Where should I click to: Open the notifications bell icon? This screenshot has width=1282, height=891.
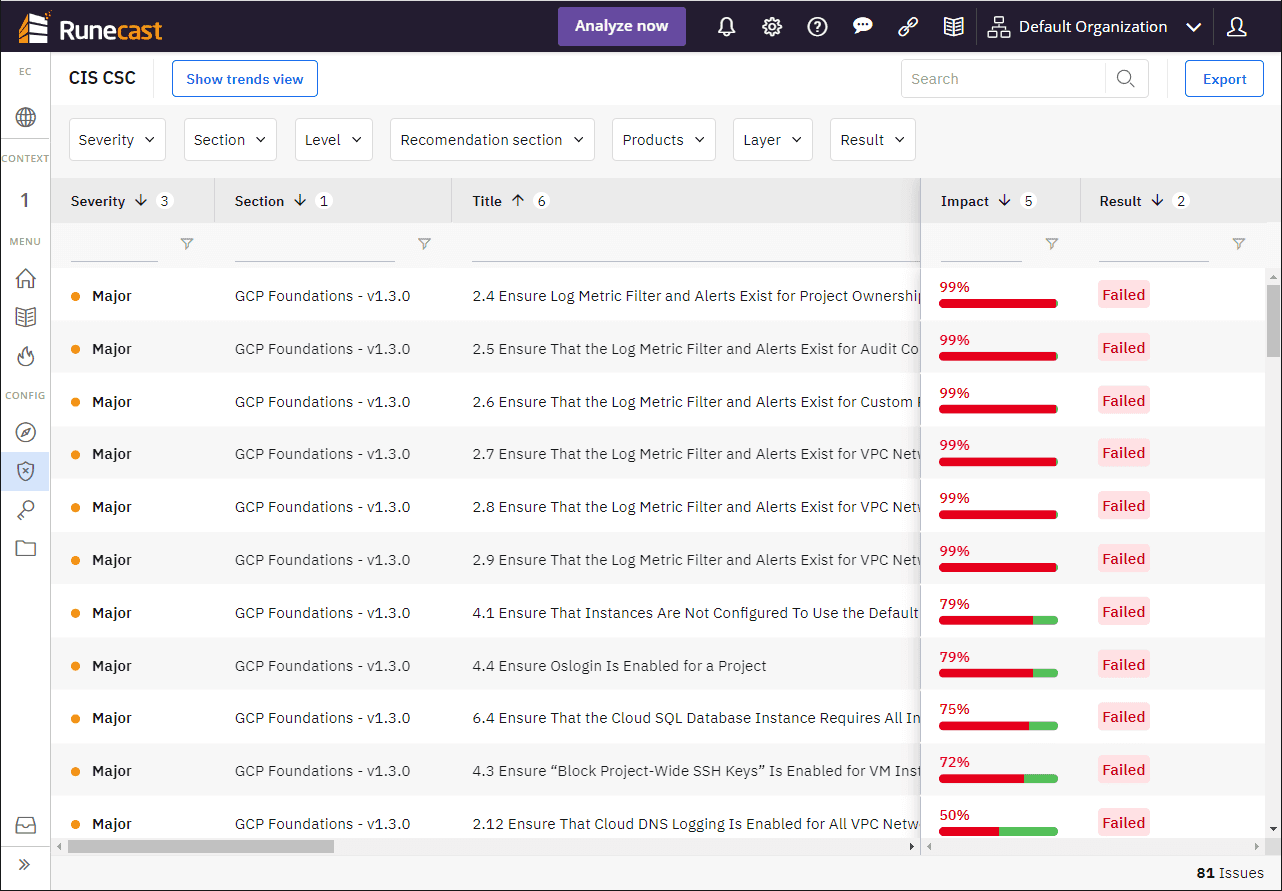tap(727, 27)
